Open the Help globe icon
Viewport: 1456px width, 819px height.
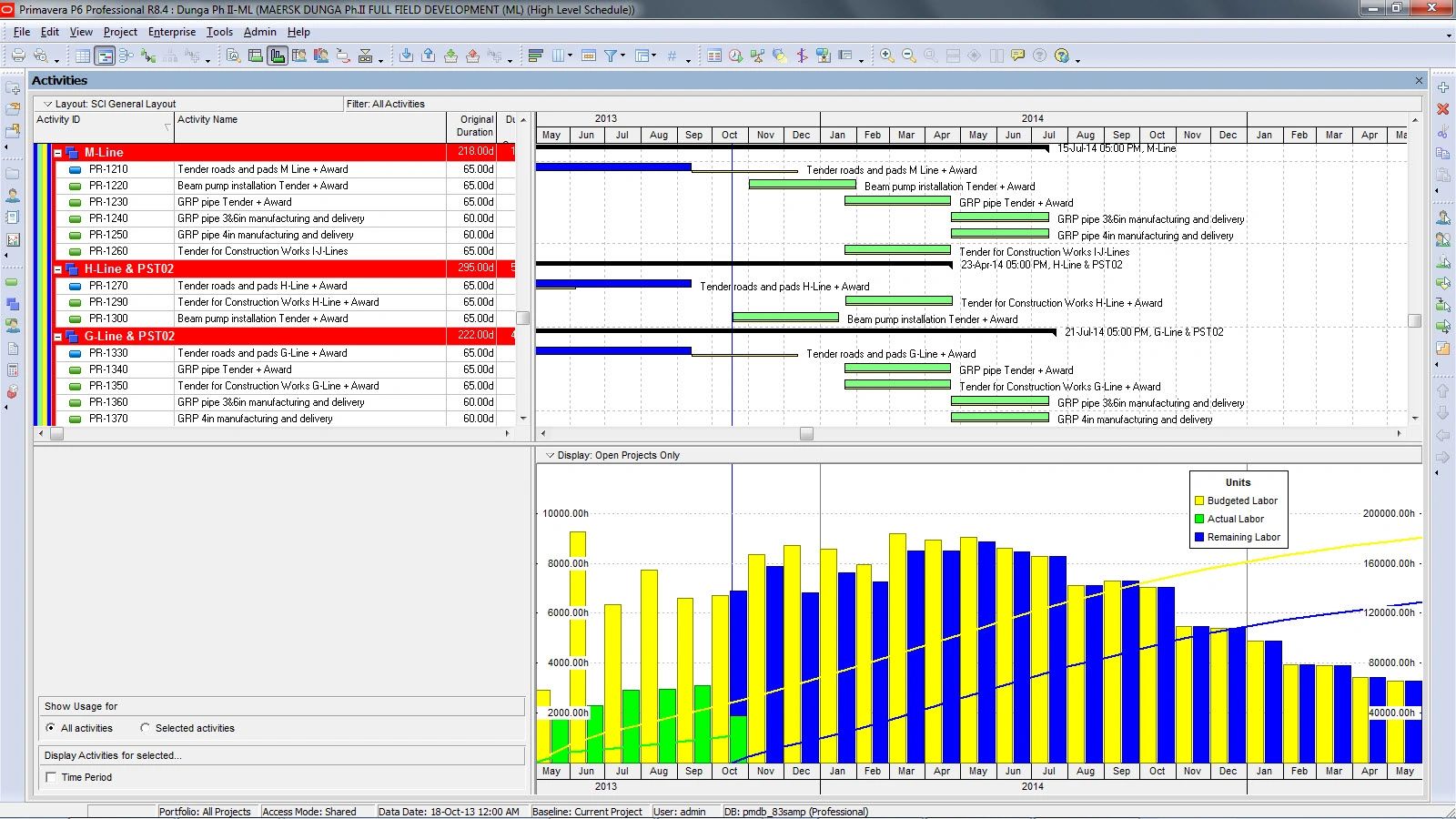click(1061, 56)
